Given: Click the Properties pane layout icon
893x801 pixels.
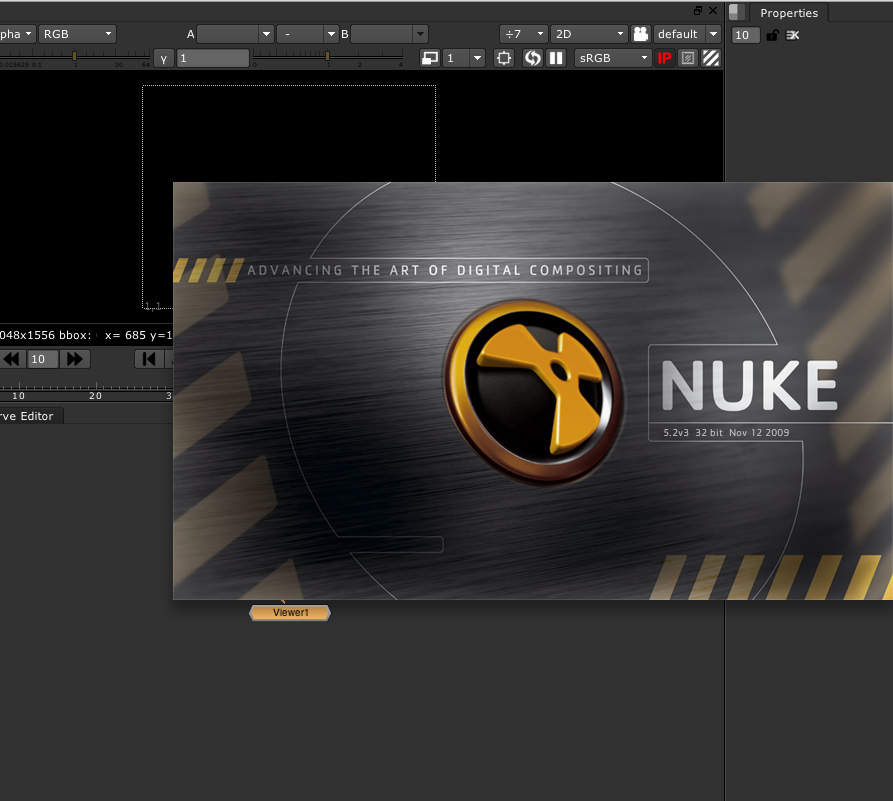Looking at the screenshot, I should point(736,13).
